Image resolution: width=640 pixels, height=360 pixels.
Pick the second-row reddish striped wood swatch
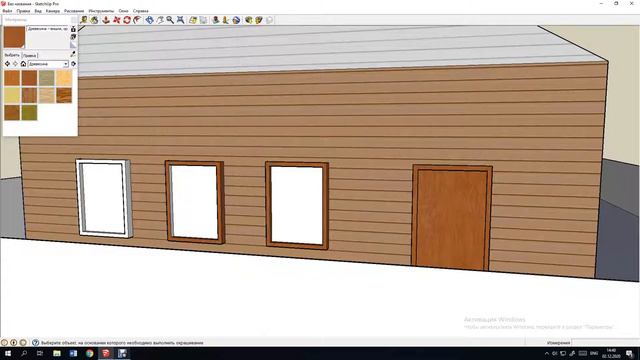[29, 95]
